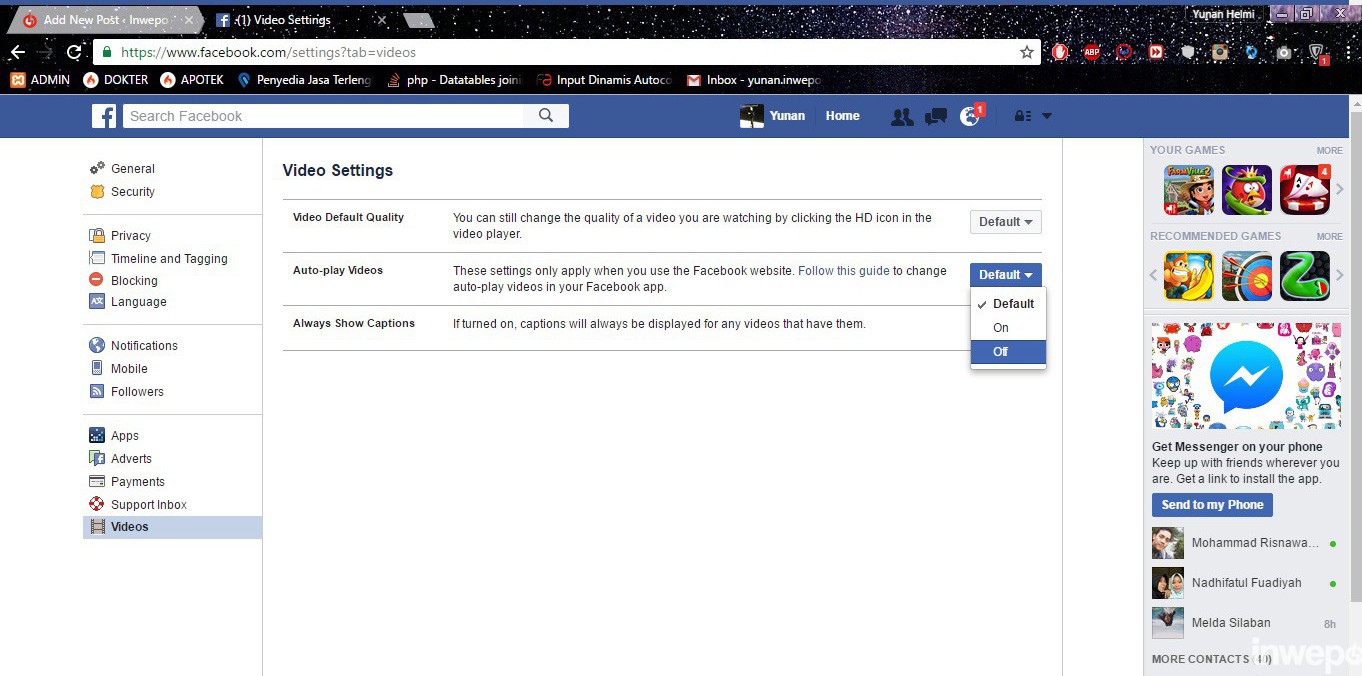Select "Off" in the Auto-play Videos dropdown
This screenshot has height=676, width=1362.
tap(1000, 352)
